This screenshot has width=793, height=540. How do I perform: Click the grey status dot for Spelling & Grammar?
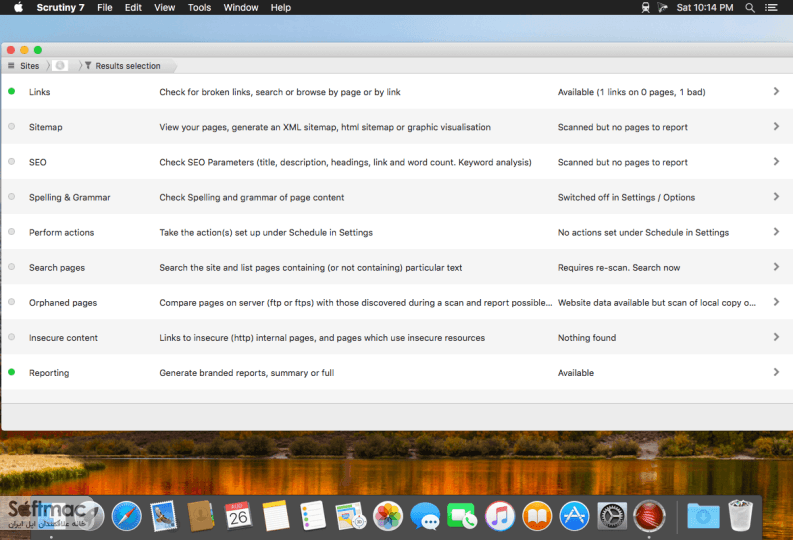click(x=12, y=197)
